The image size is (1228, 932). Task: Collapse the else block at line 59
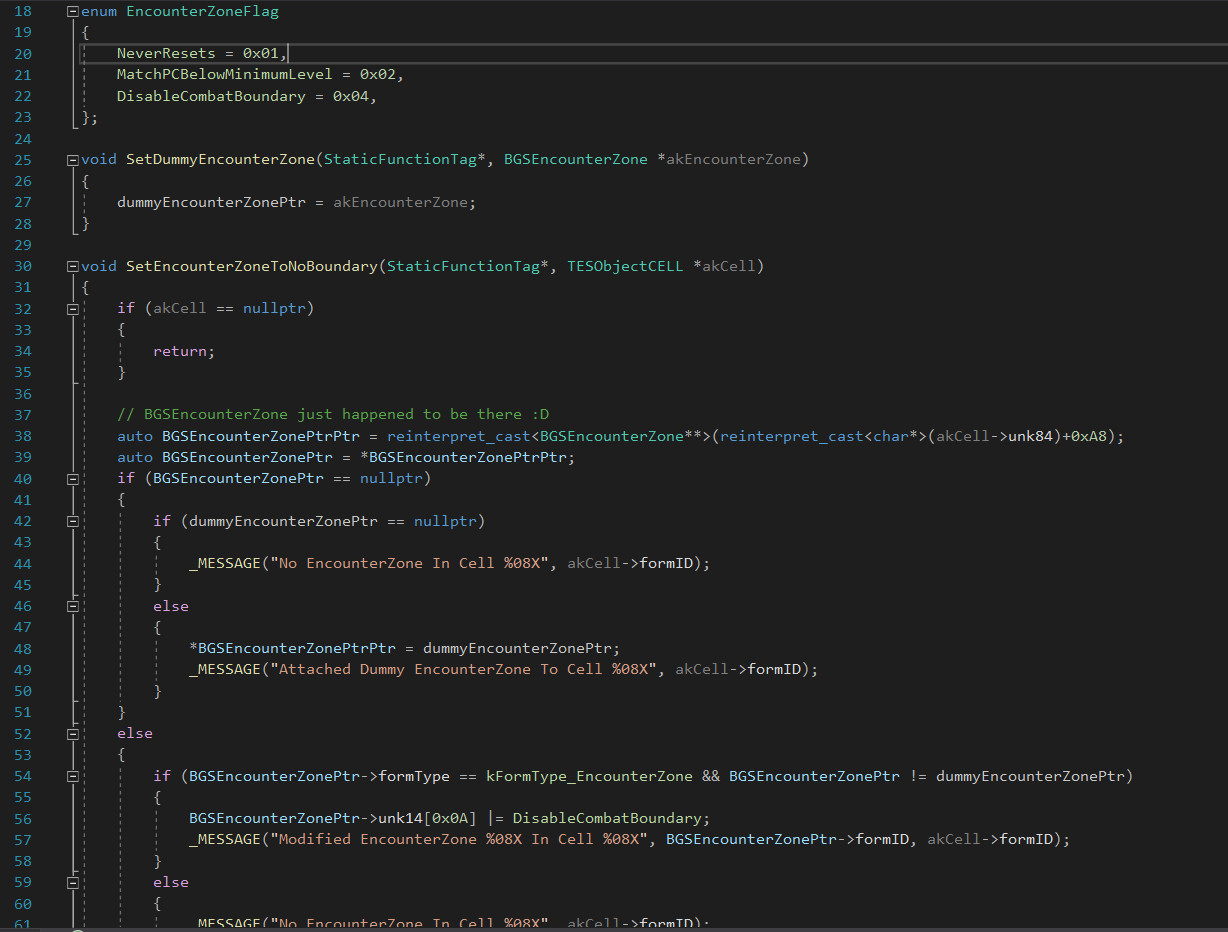pyautogui.click(x=72, y=883)
